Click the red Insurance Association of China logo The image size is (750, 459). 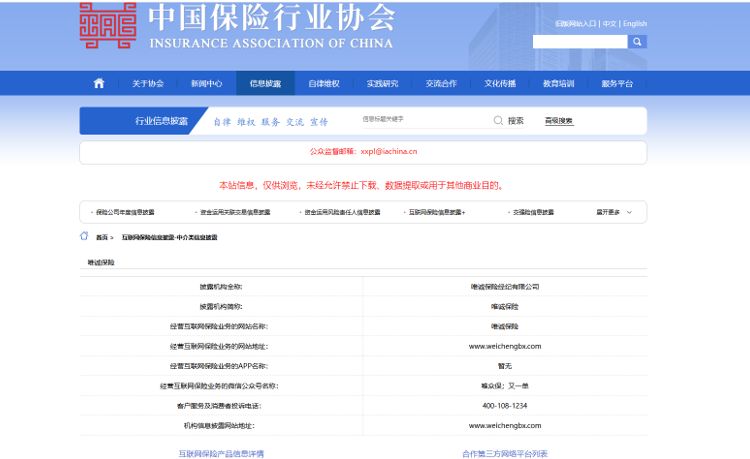(x=108, y=25)
